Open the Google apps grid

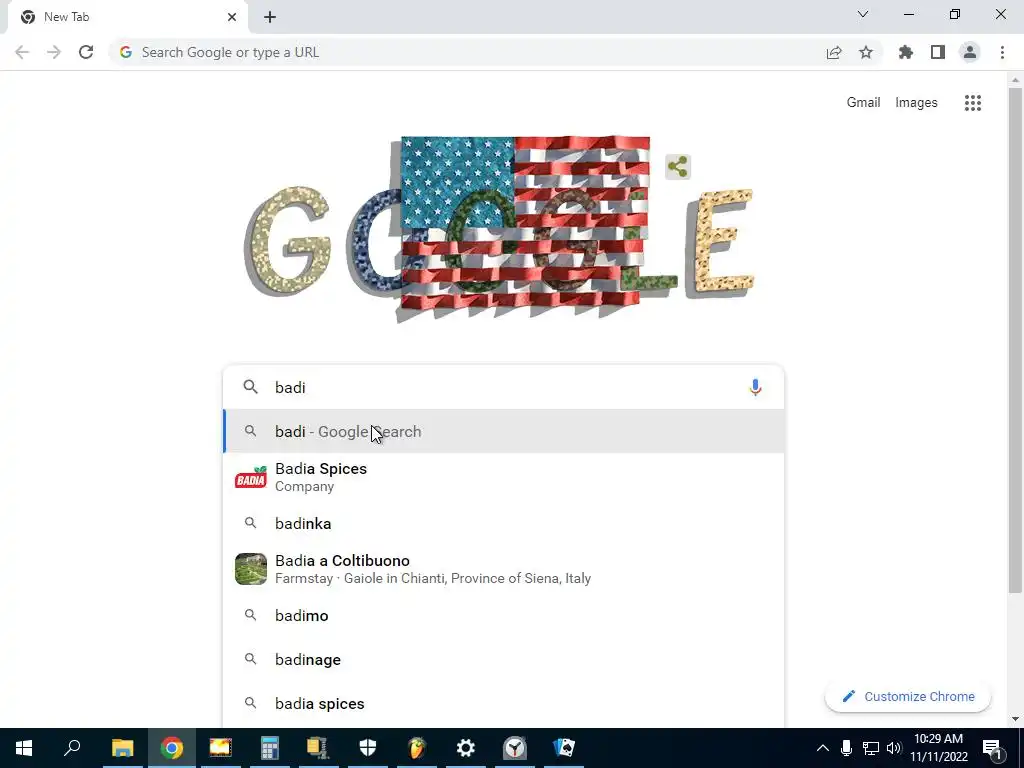coord(972,103)
